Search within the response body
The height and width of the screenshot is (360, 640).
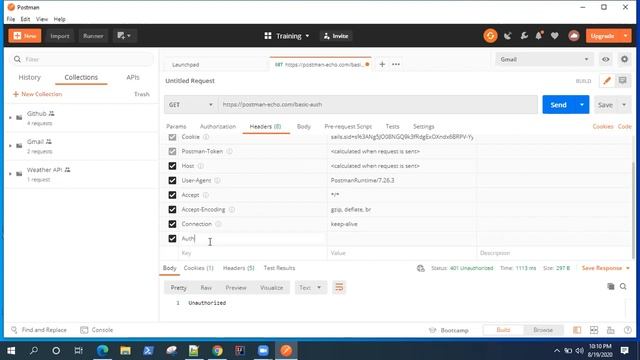(x=623, y=287)
